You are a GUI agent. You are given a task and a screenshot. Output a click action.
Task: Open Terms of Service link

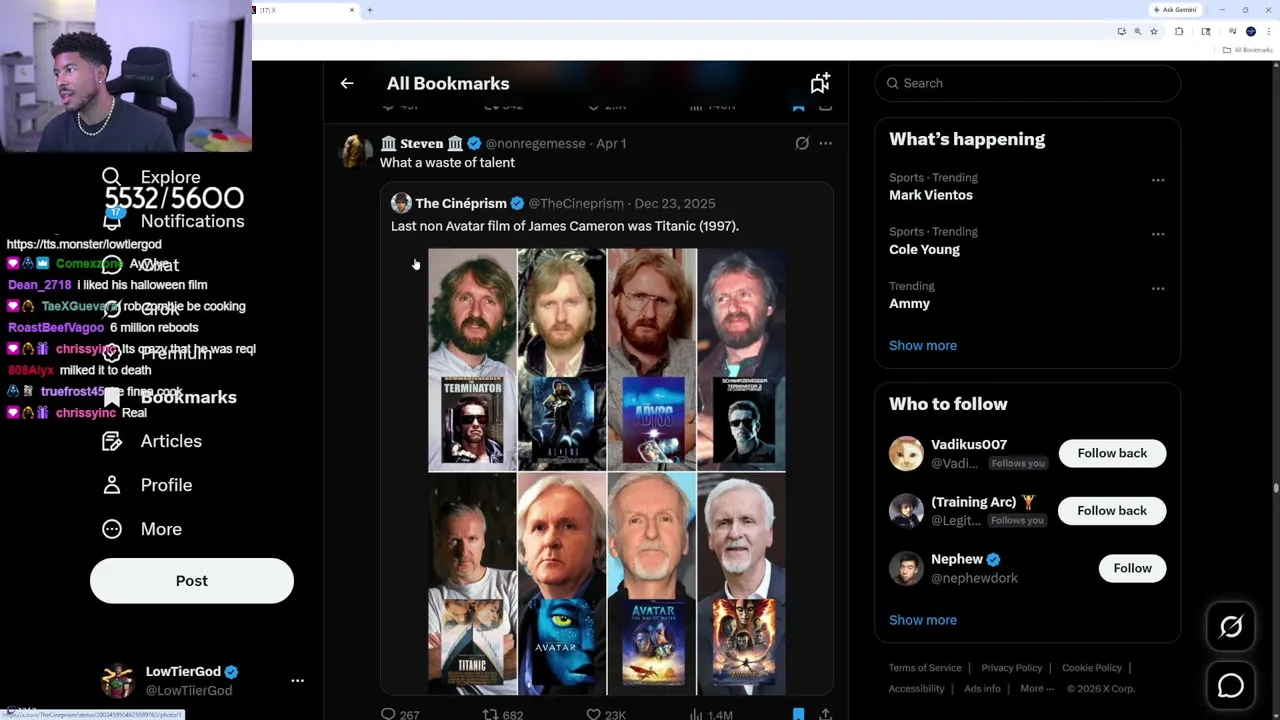tap(925, 668)
